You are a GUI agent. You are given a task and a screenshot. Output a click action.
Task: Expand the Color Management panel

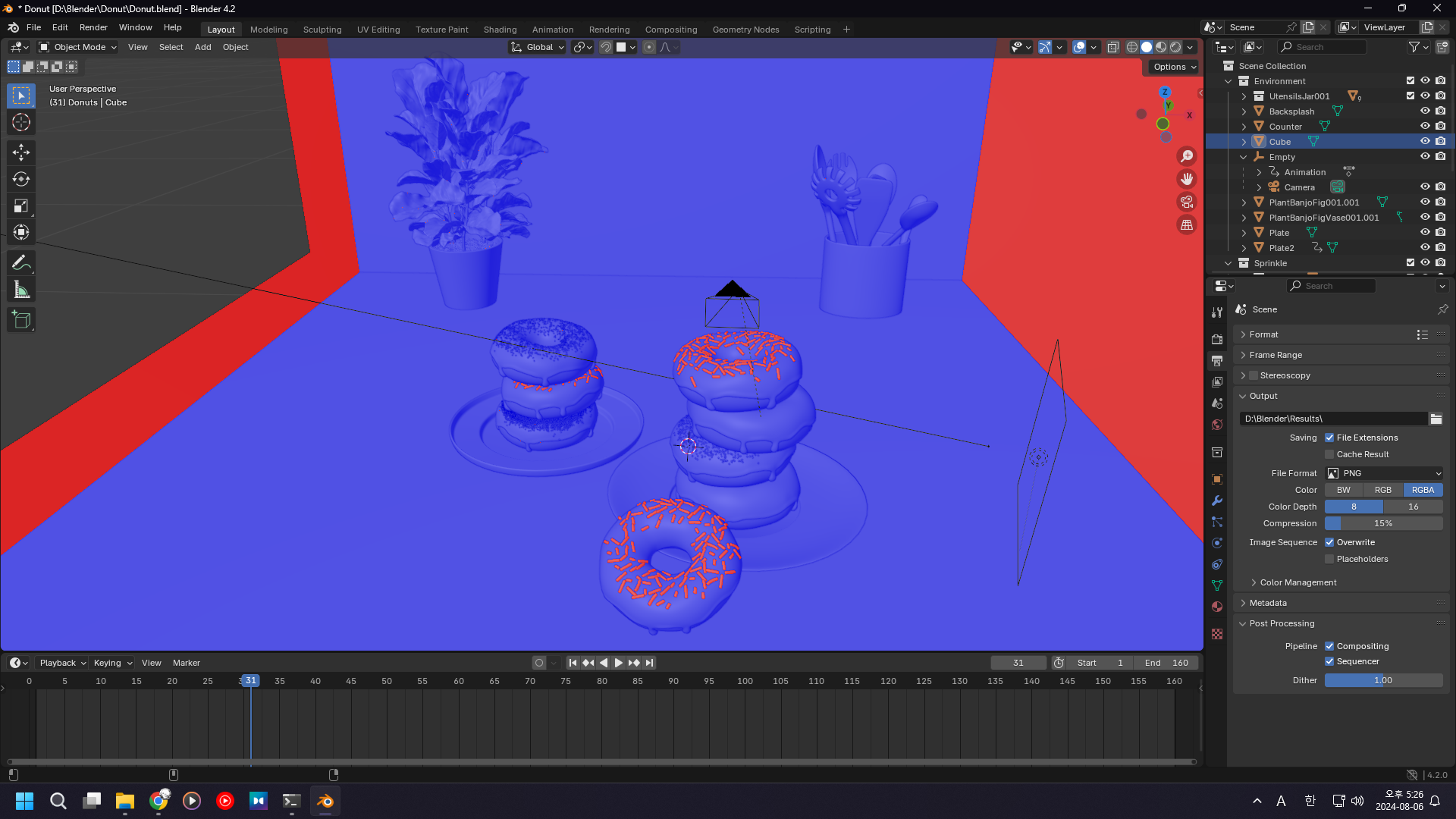tap(1298, 582)
